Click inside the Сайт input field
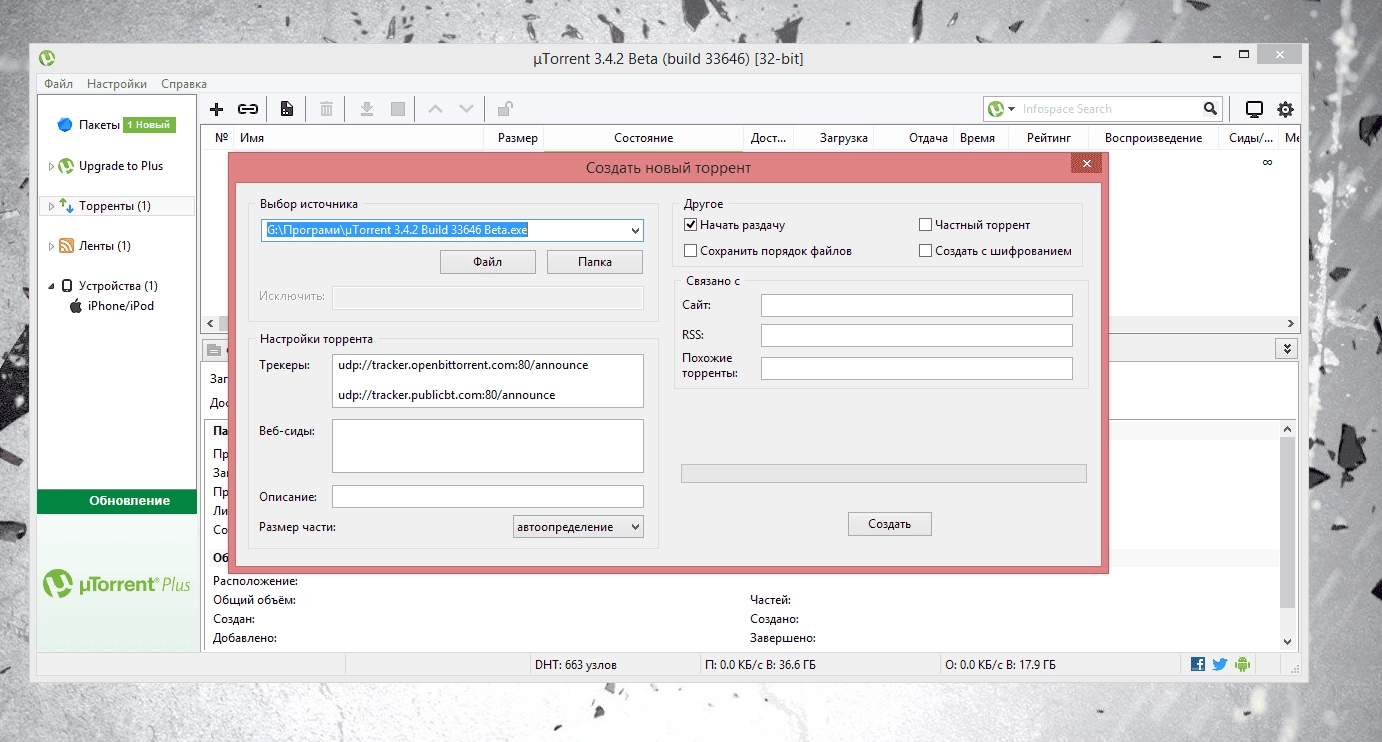The image size is (1382, 742). coord(916,305)
